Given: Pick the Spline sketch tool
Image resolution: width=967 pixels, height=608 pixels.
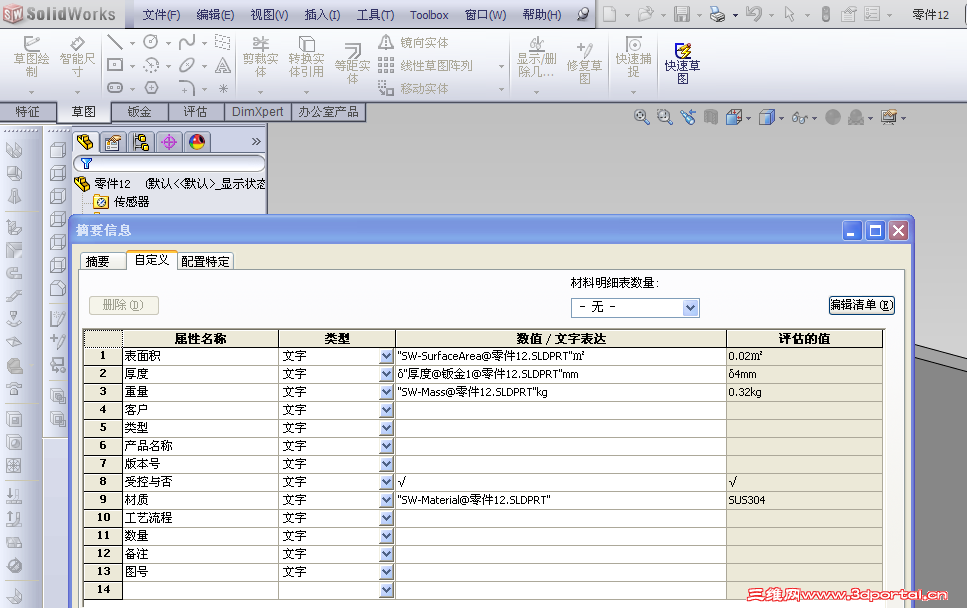Looking at the screenshot, I should tap(187, 42).
